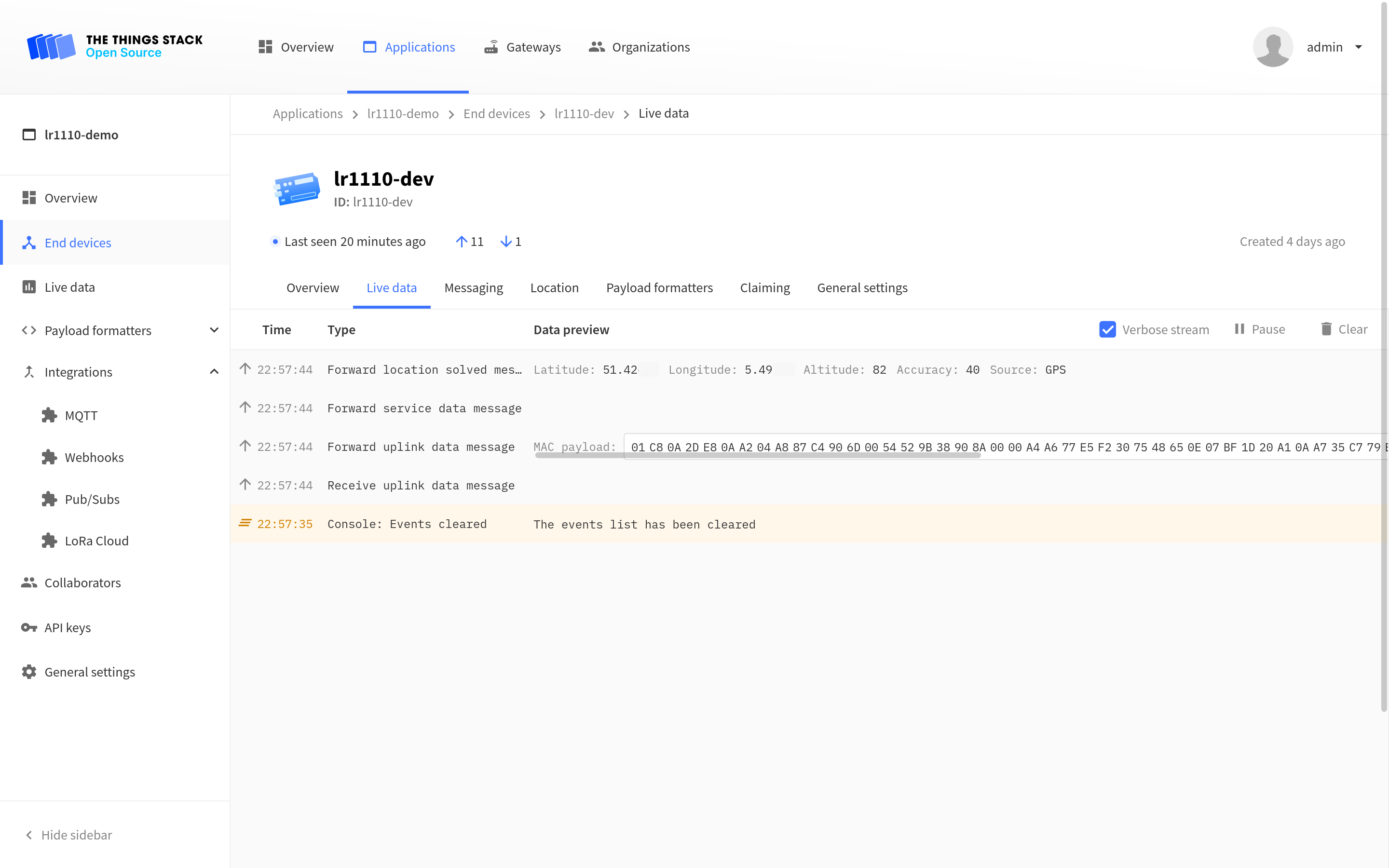This screenshot has width=1389, height=868.
Task: Click the Console: Events cleared row
Action: point(809,524)
